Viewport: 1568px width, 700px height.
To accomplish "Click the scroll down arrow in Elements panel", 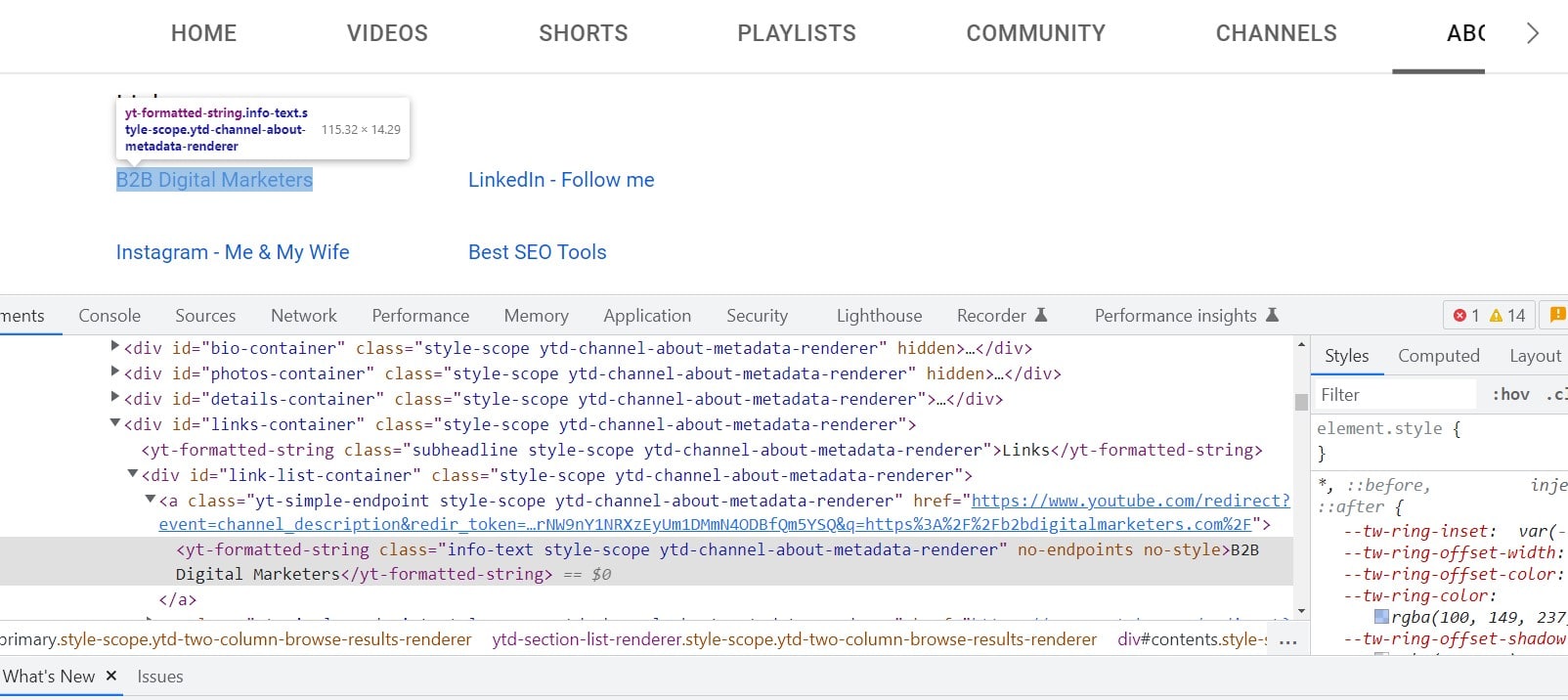I will point(1301,611).
